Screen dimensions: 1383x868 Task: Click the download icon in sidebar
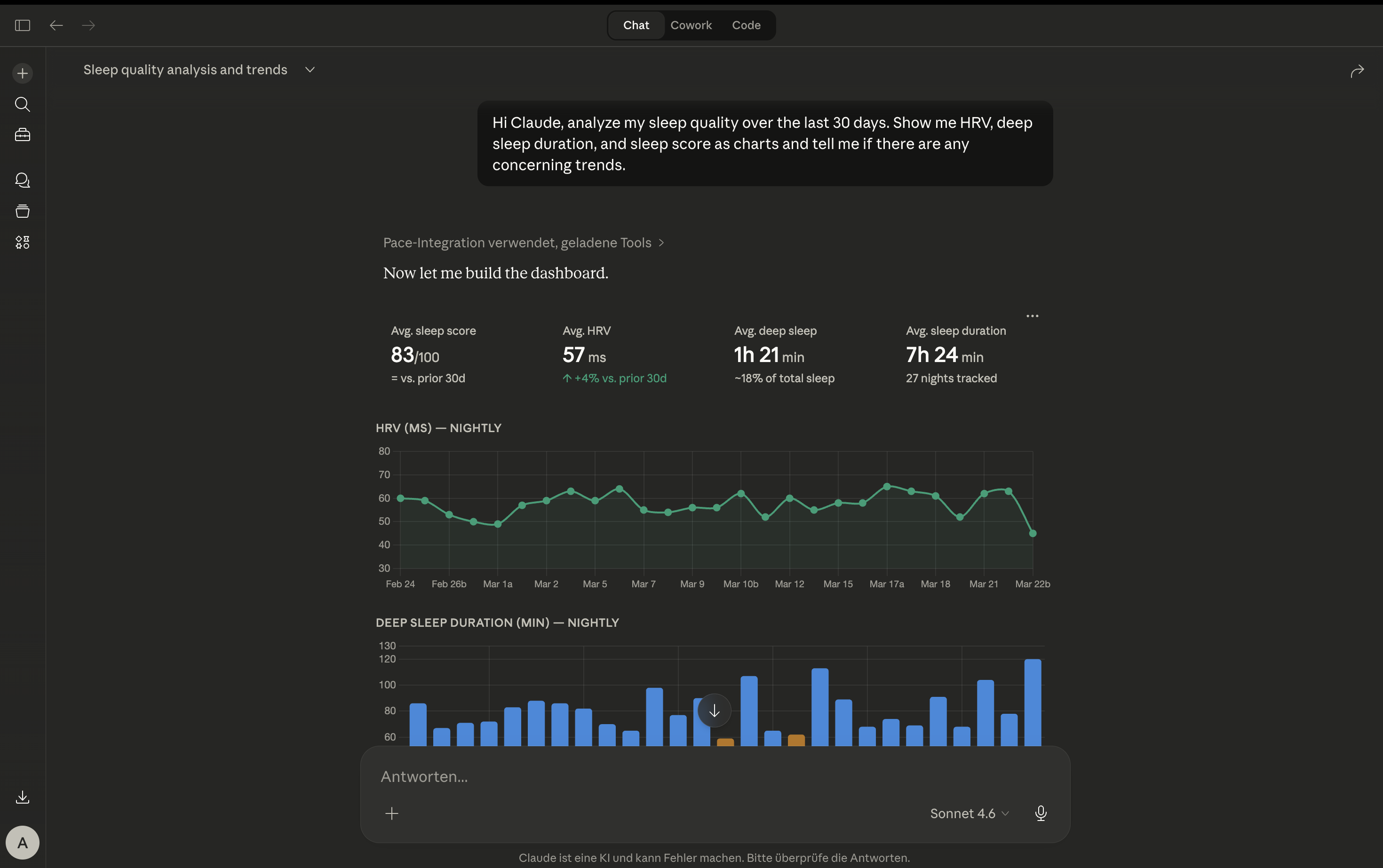[x=23, y=797]
